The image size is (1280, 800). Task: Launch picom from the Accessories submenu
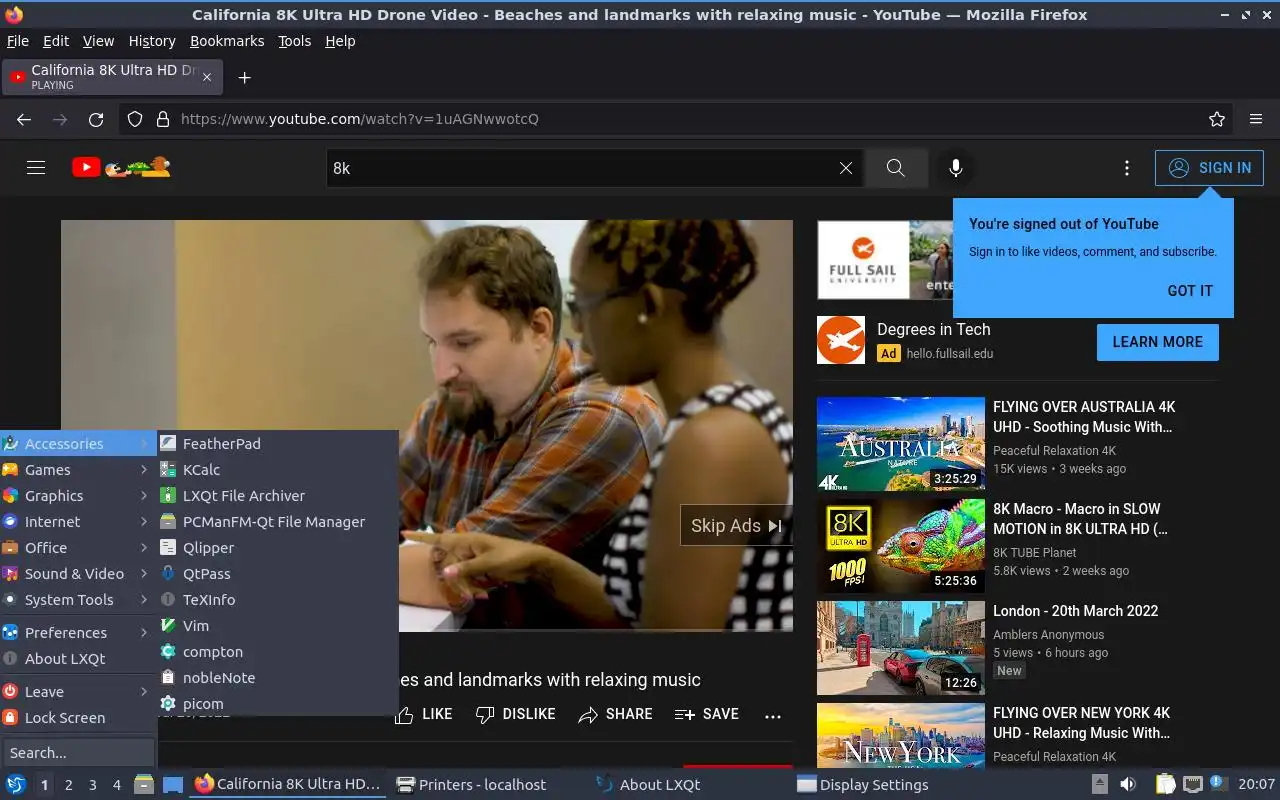pyautogui.click(x=278, y=703)
